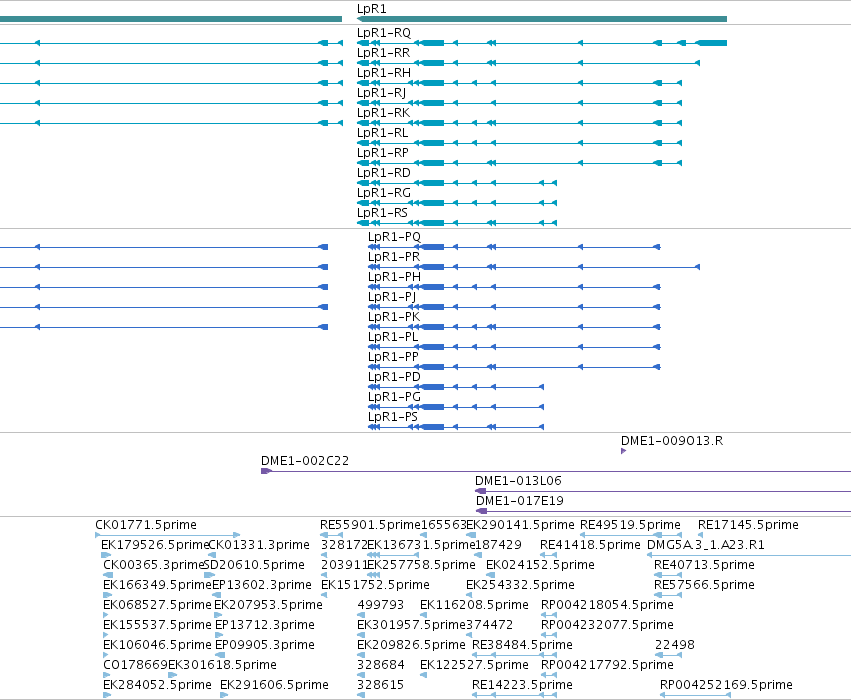Select the RE17145.5prime EST label
The width and height of the screenshot is (851, 700).
pos(748,525)
